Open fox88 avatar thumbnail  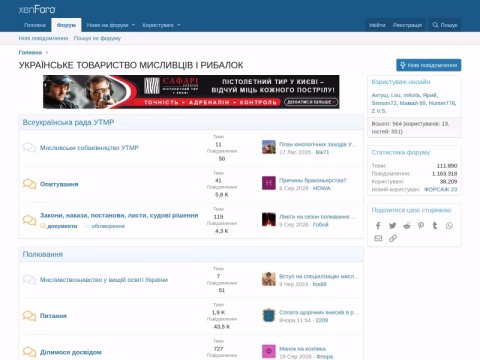point(269,279)
